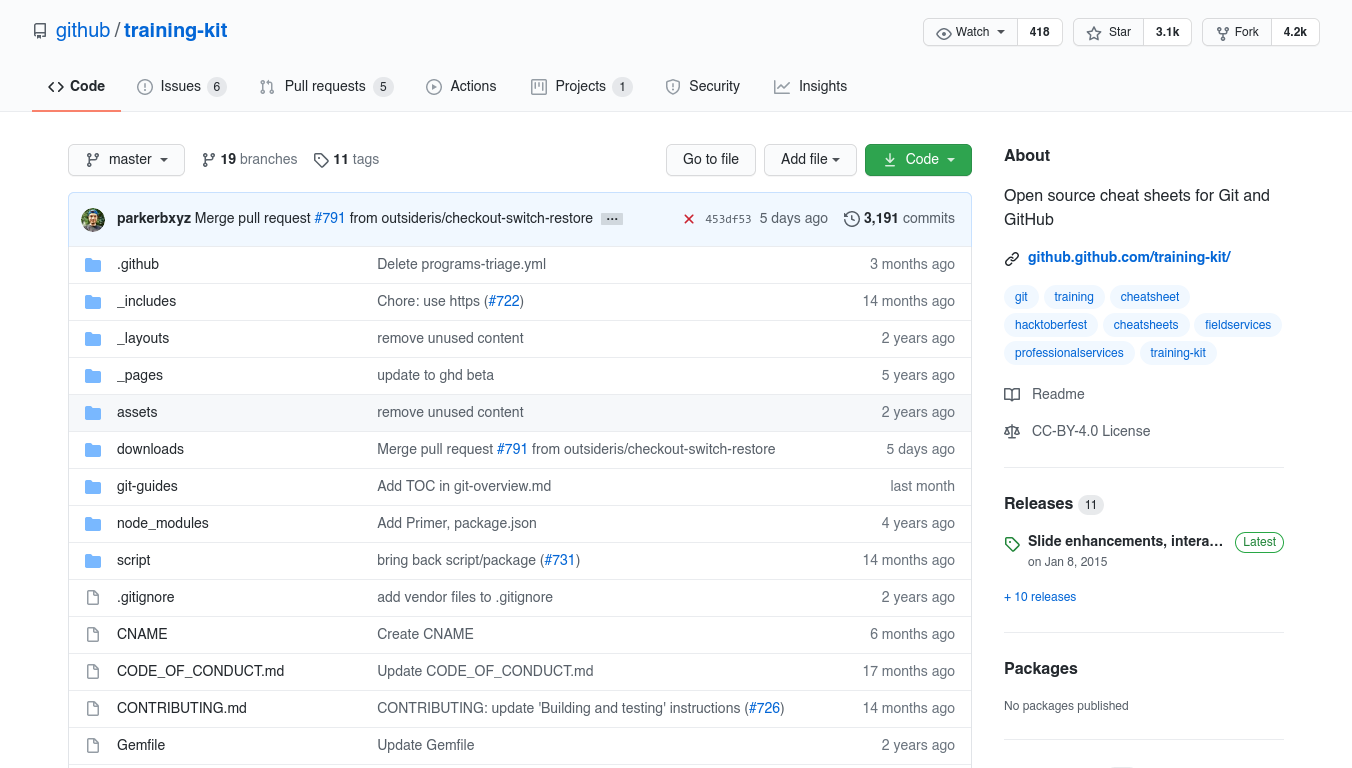Open the node_modules folder name
The width and height of the screenshot is (1352, 768).
163,523
